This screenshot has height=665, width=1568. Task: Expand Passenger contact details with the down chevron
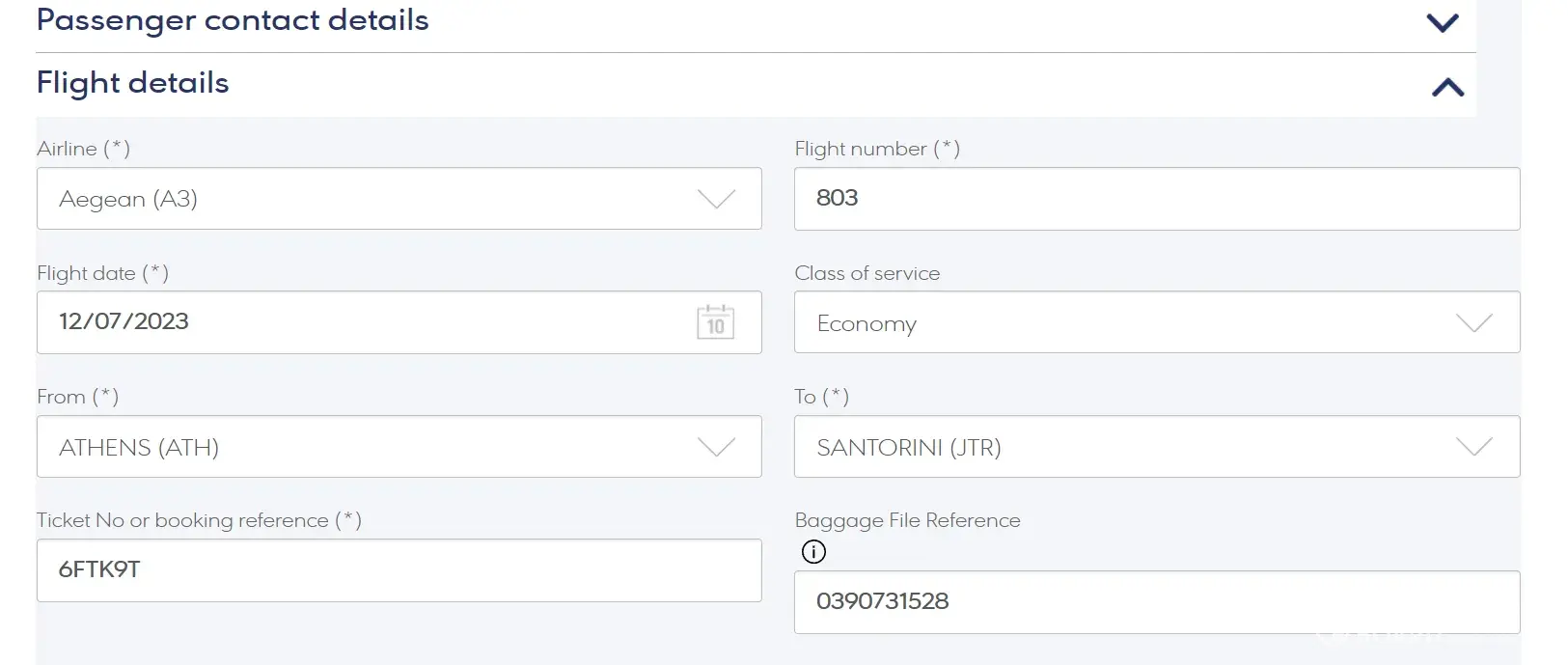point(1442,22)
